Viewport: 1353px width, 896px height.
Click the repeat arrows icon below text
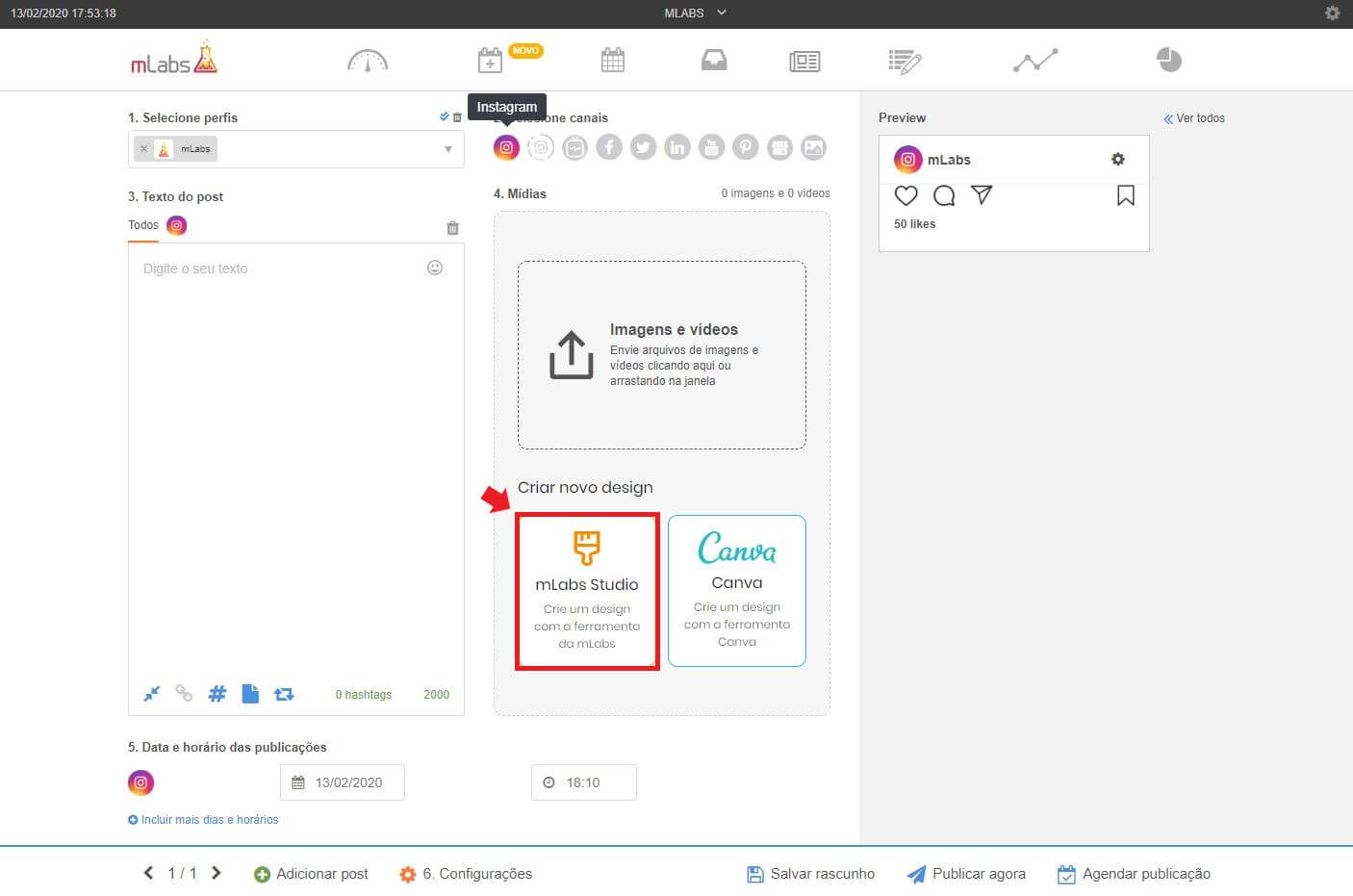click(x=284, y=694)
